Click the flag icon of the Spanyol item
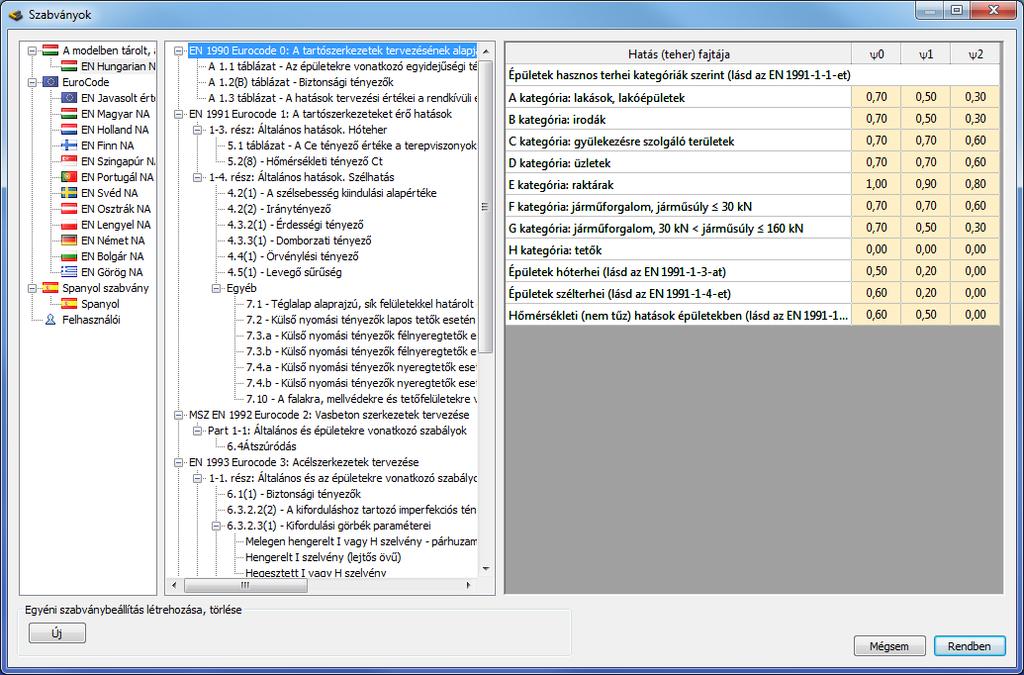Viewport: 1024px width, 675px height. 69,304
